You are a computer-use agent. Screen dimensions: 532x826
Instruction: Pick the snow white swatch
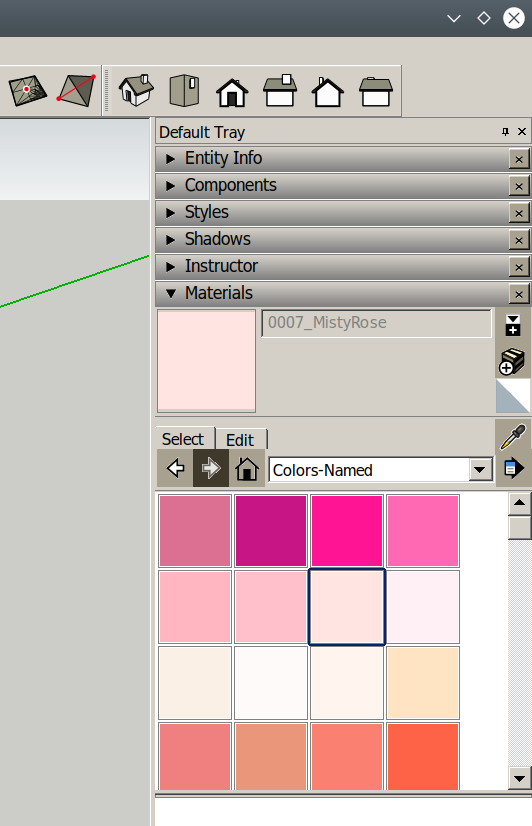click(271, 683)
